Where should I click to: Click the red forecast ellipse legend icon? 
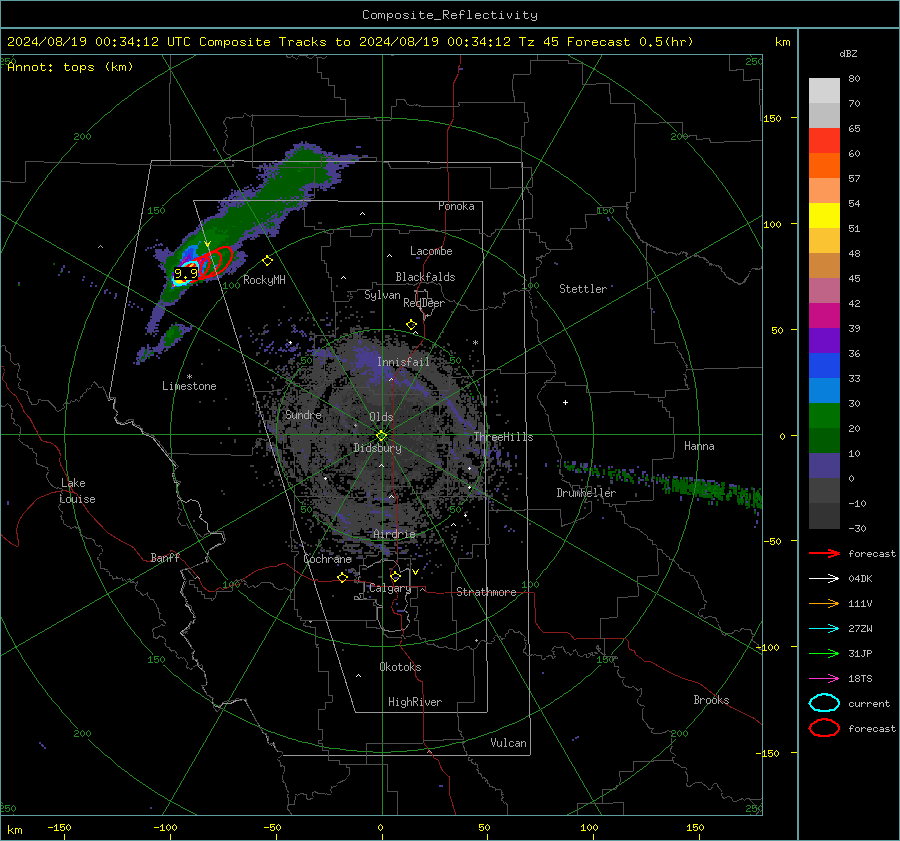coord(824,728)
